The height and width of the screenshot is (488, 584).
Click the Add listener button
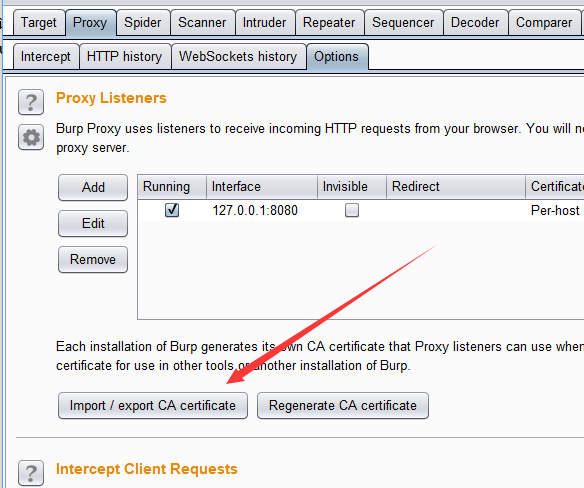[93, 187]
